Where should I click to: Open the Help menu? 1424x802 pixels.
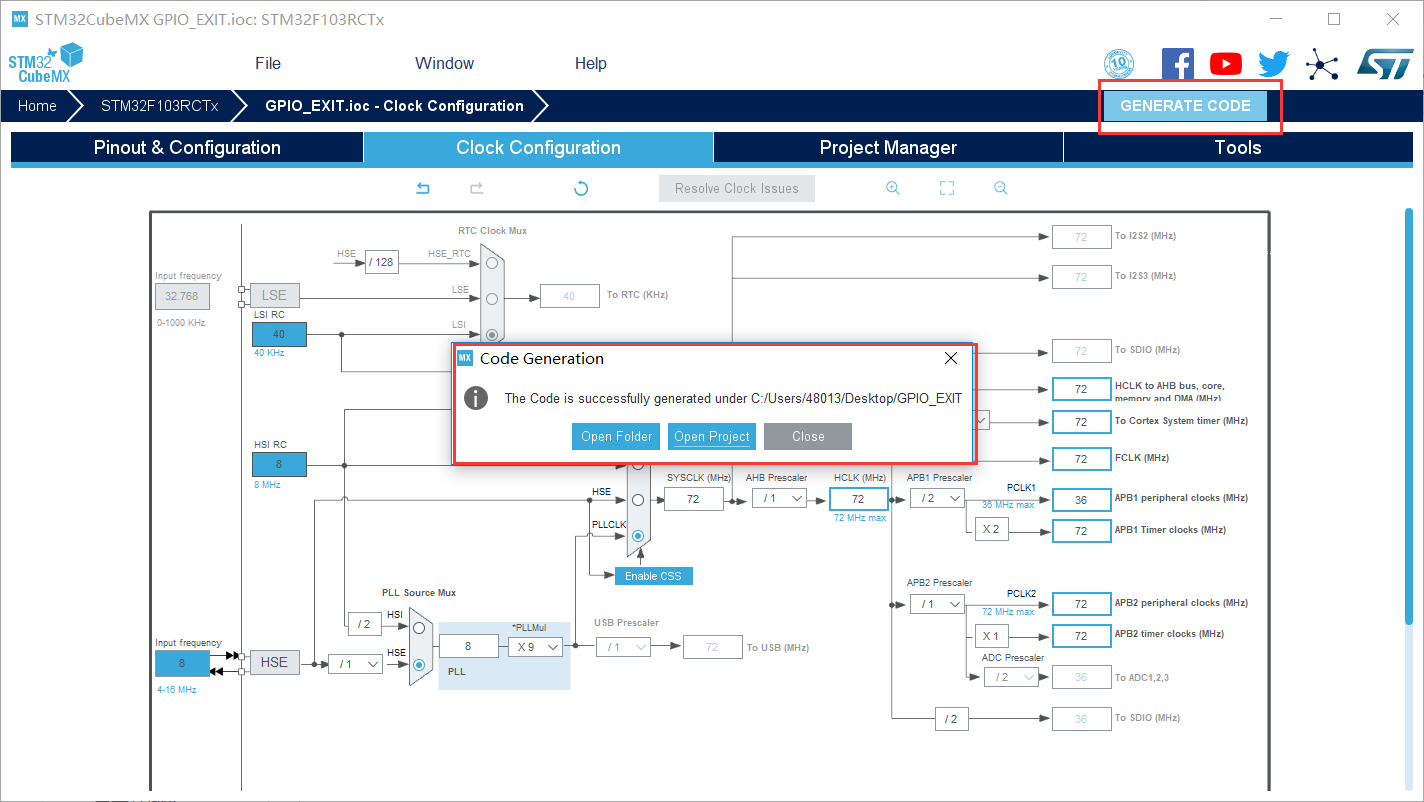[591, 63]
